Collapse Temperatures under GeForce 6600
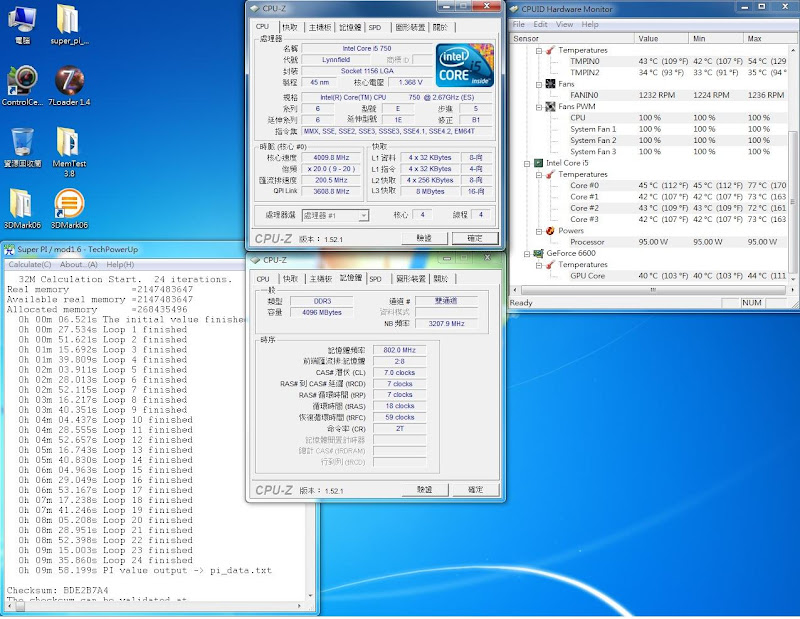 (x=538, y=265)
